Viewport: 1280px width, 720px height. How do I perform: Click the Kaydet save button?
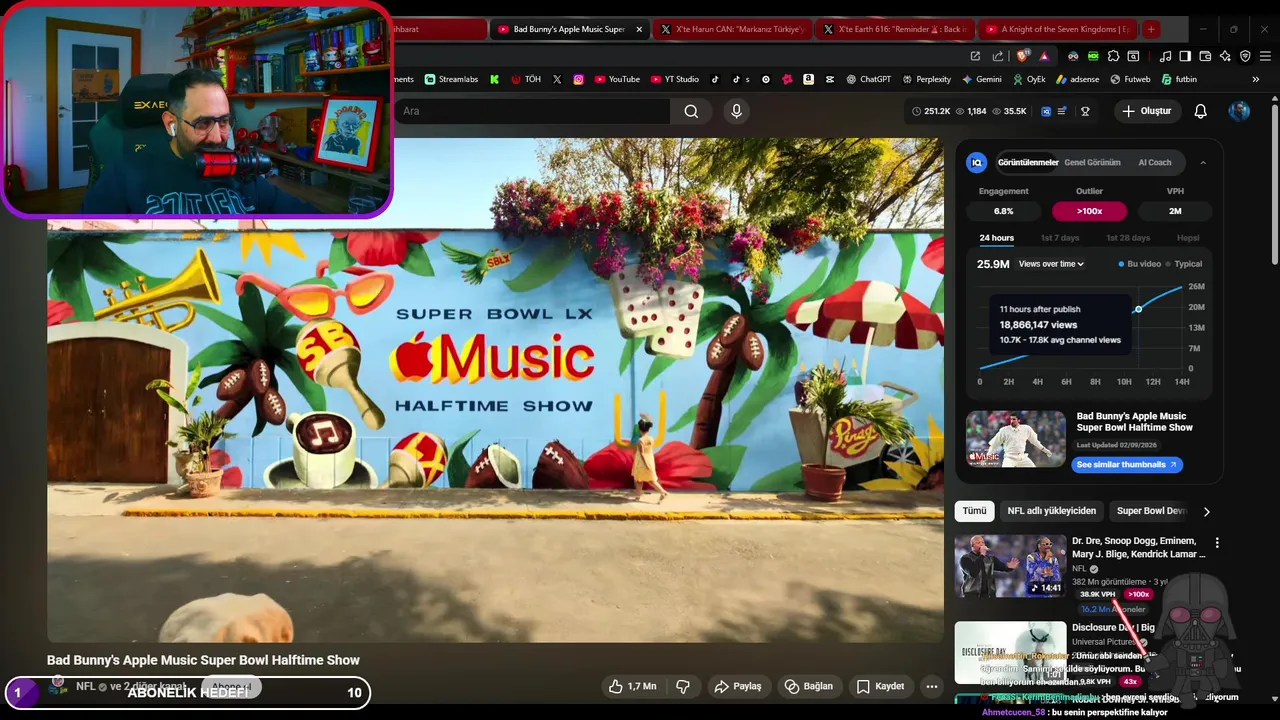pyautogui.click(x=880, y=686)
